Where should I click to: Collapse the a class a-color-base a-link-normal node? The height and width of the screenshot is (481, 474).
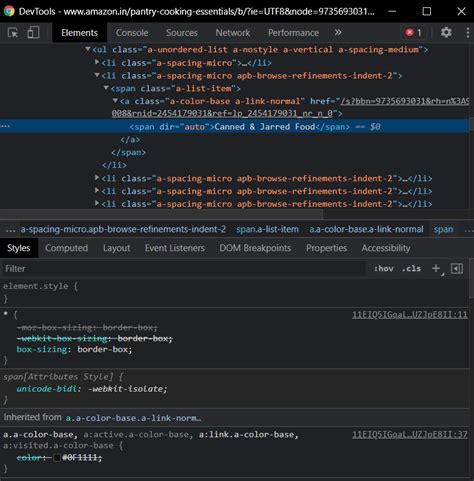pos(115,101)
